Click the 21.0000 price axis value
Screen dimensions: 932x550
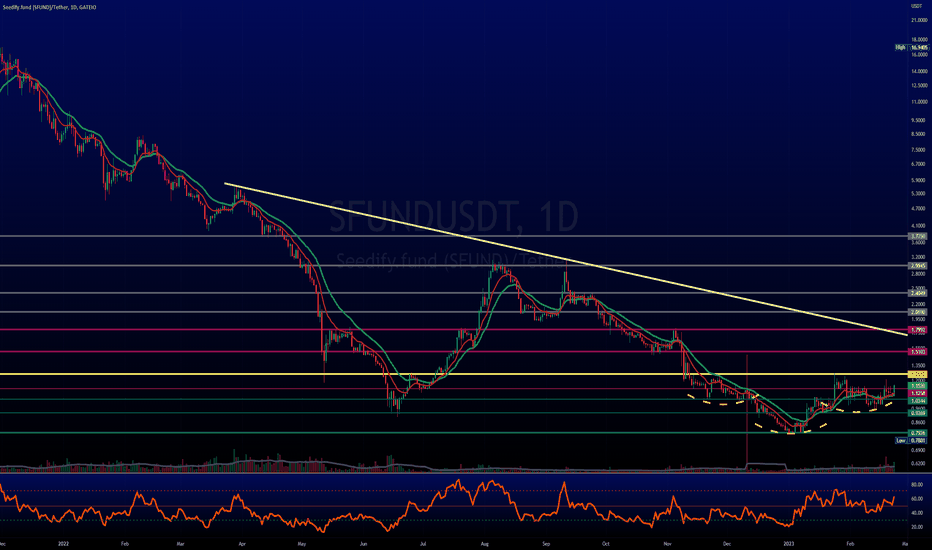[918, 20]
